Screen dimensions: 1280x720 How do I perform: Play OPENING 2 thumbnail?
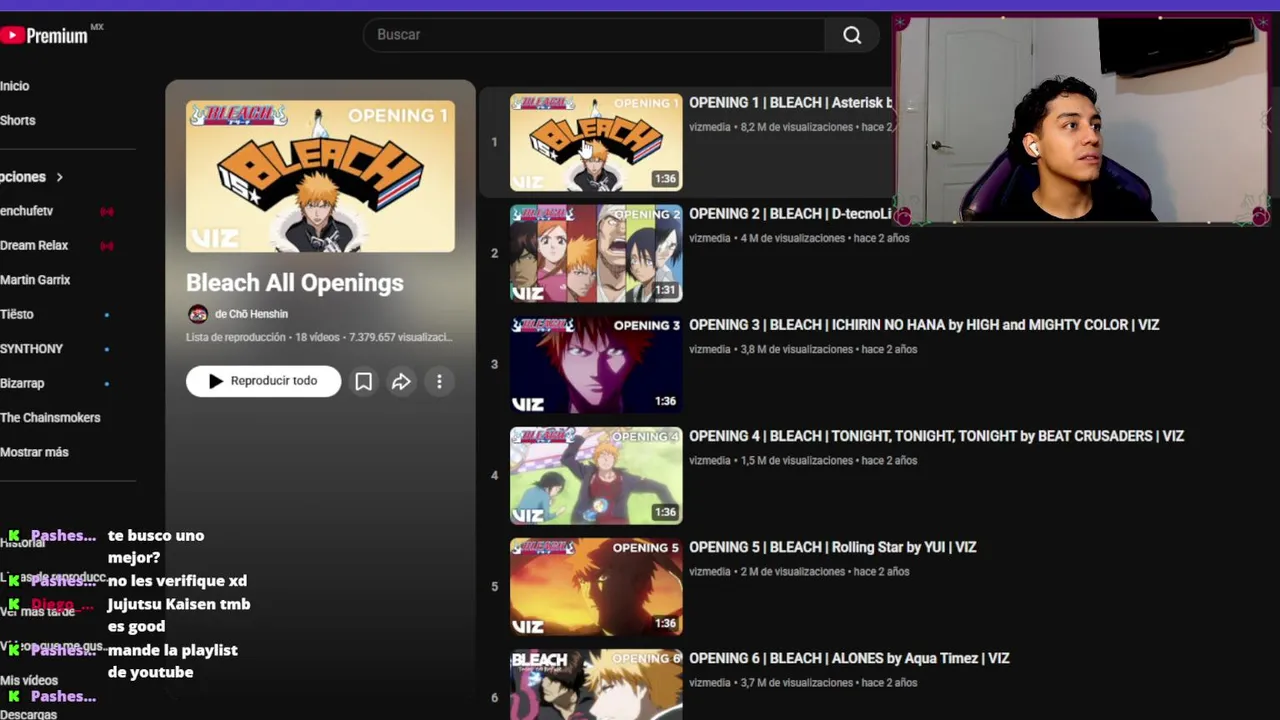(x=596, y=253)
